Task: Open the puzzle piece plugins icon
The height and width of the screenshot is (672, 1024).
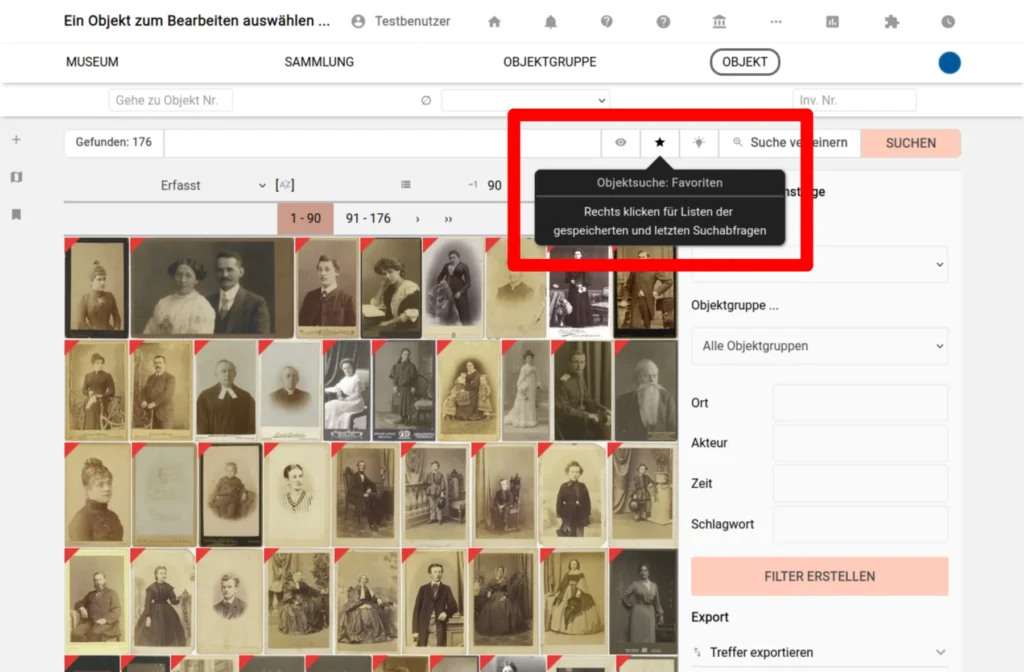Action: [891, 22]
